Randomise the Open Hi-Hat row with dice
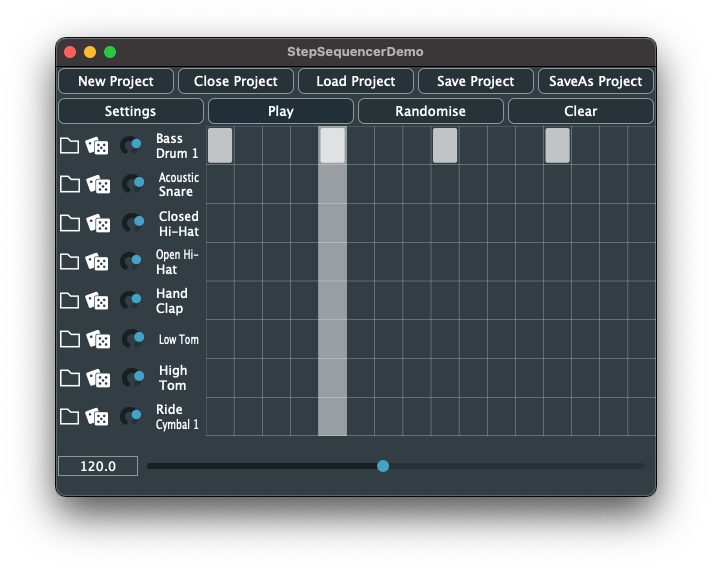Image resolution: width=712 pixels, height=570 pixels. click(x=97, y=262)
